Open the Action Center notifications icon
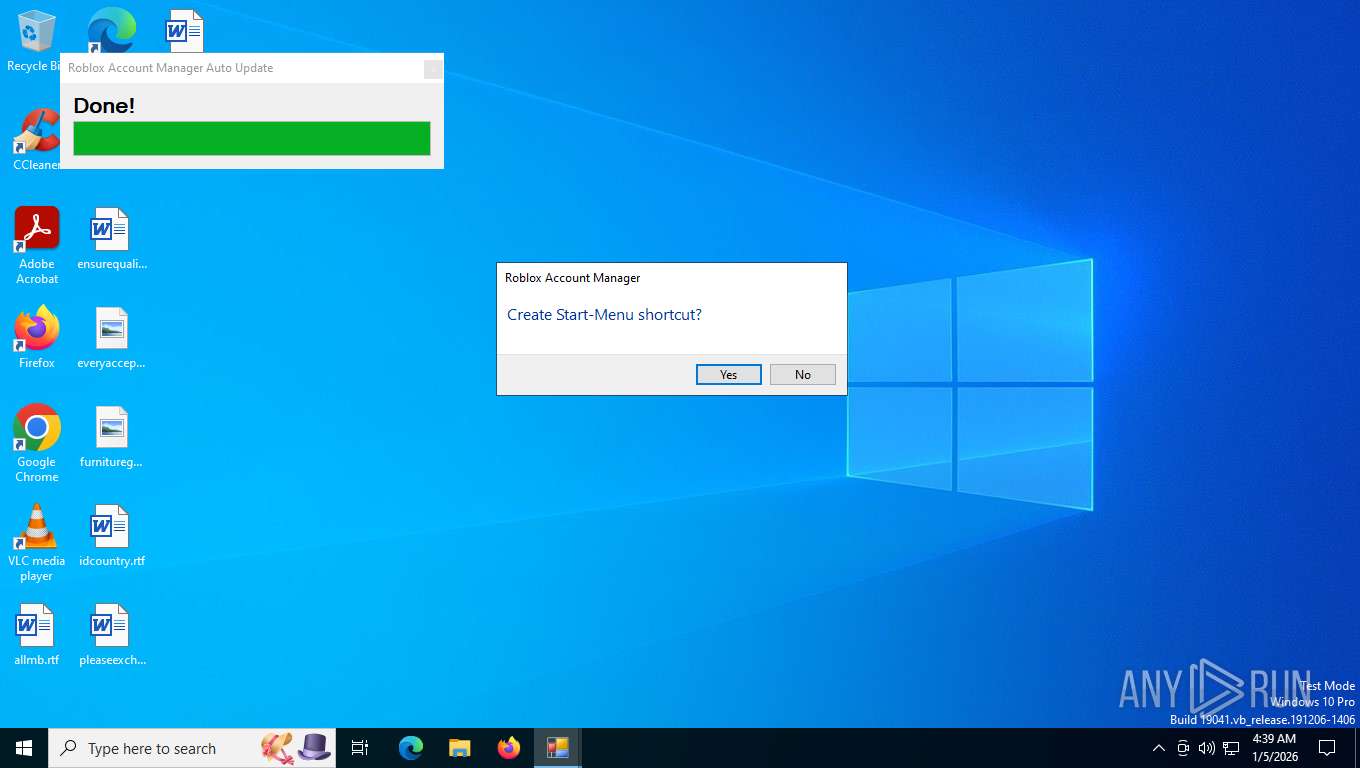 [1327, 748]
